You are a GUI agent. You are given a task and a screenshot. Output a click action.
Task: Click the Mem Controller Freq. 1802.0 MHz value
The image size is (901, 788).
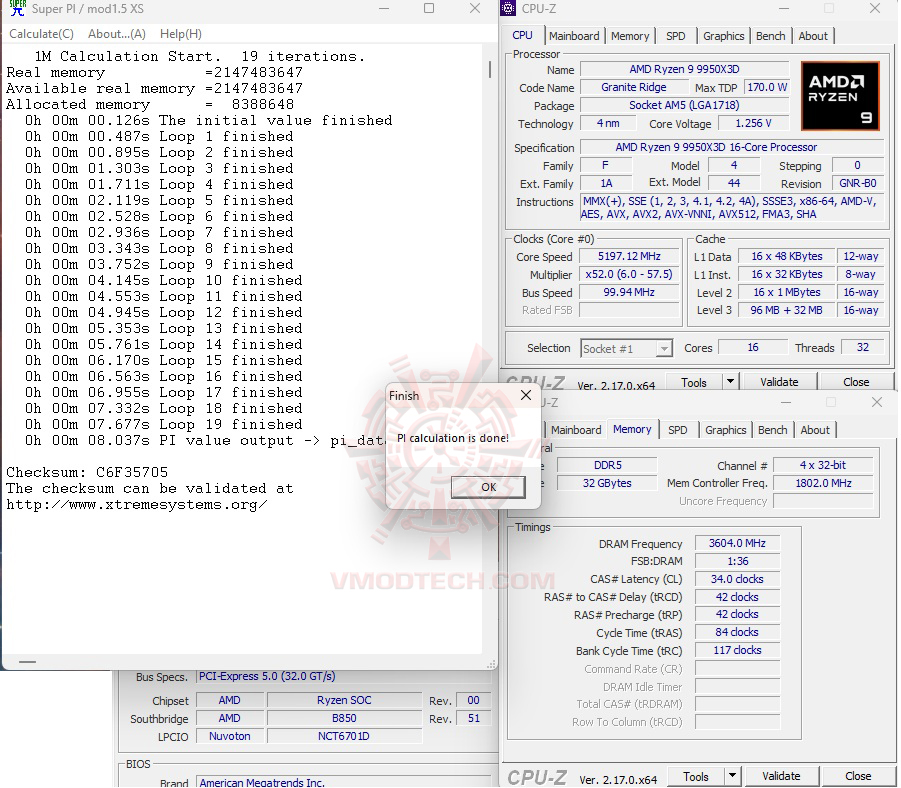pyautogui.click(x=823, y=483)
